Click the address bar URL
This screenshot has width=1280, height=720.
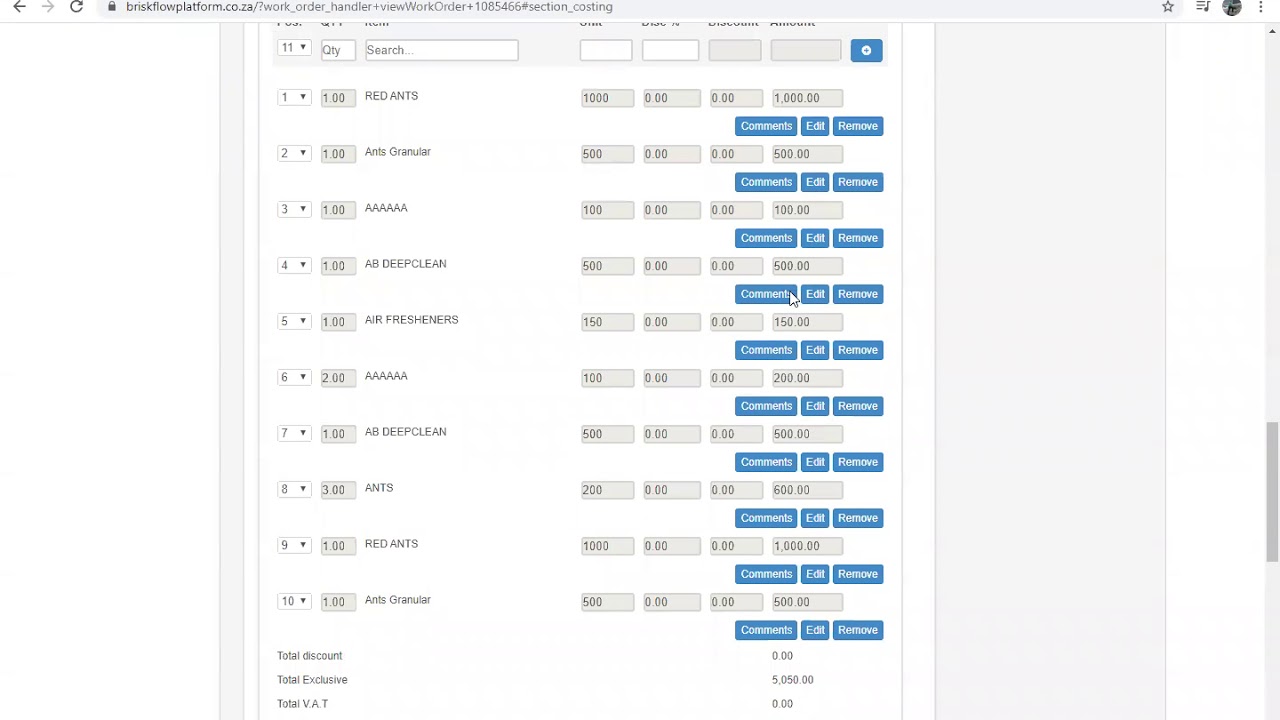tap(369, 7)
